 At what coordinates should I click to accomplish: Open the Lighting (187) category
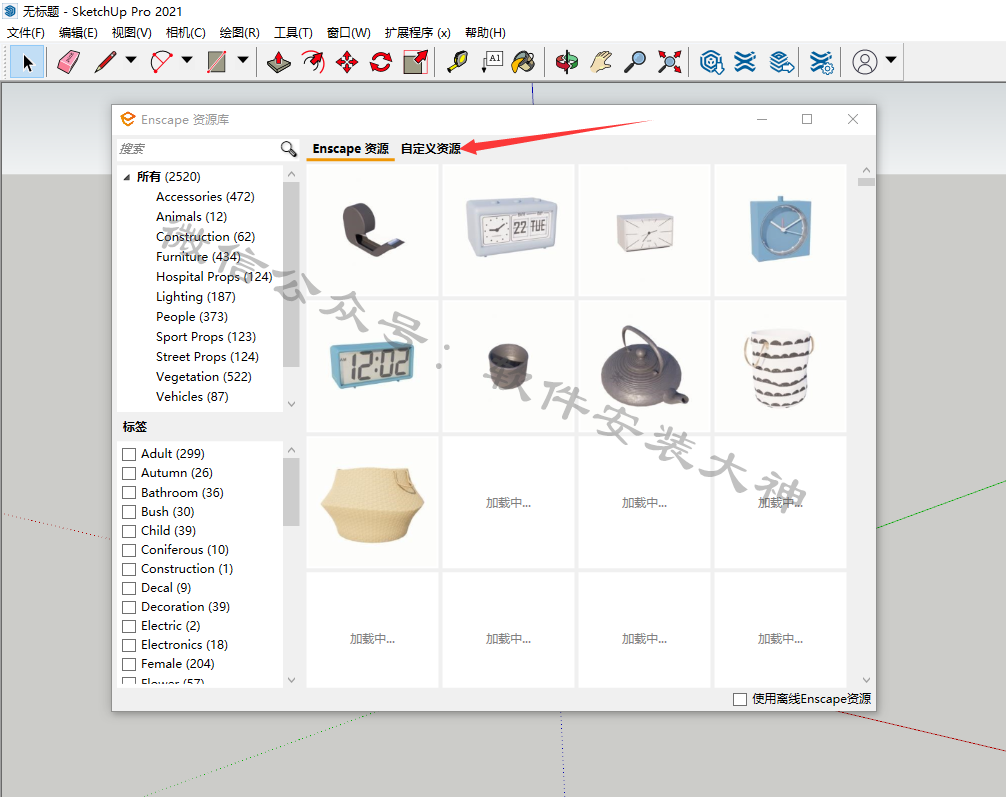196,297
